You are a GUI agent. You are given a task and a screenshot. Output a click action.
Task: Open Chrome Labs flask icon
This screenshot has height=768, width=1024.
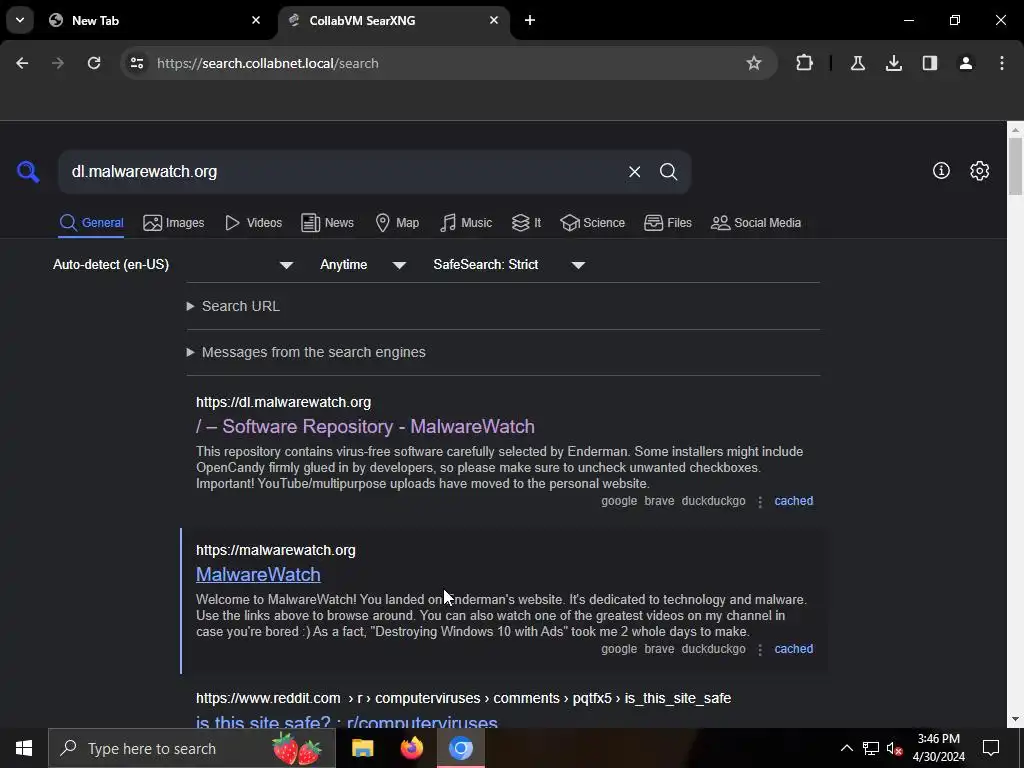pyautogui.click(x=857, y=63)
